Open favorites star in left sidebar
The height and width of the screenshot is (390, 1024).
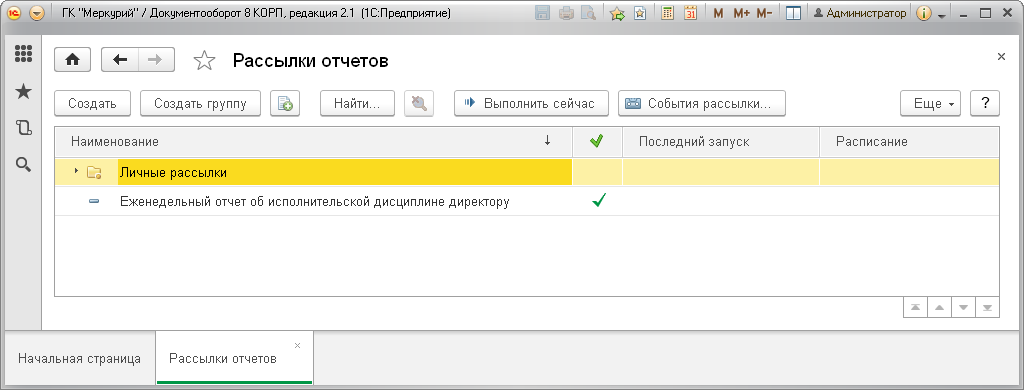[24, 91]
